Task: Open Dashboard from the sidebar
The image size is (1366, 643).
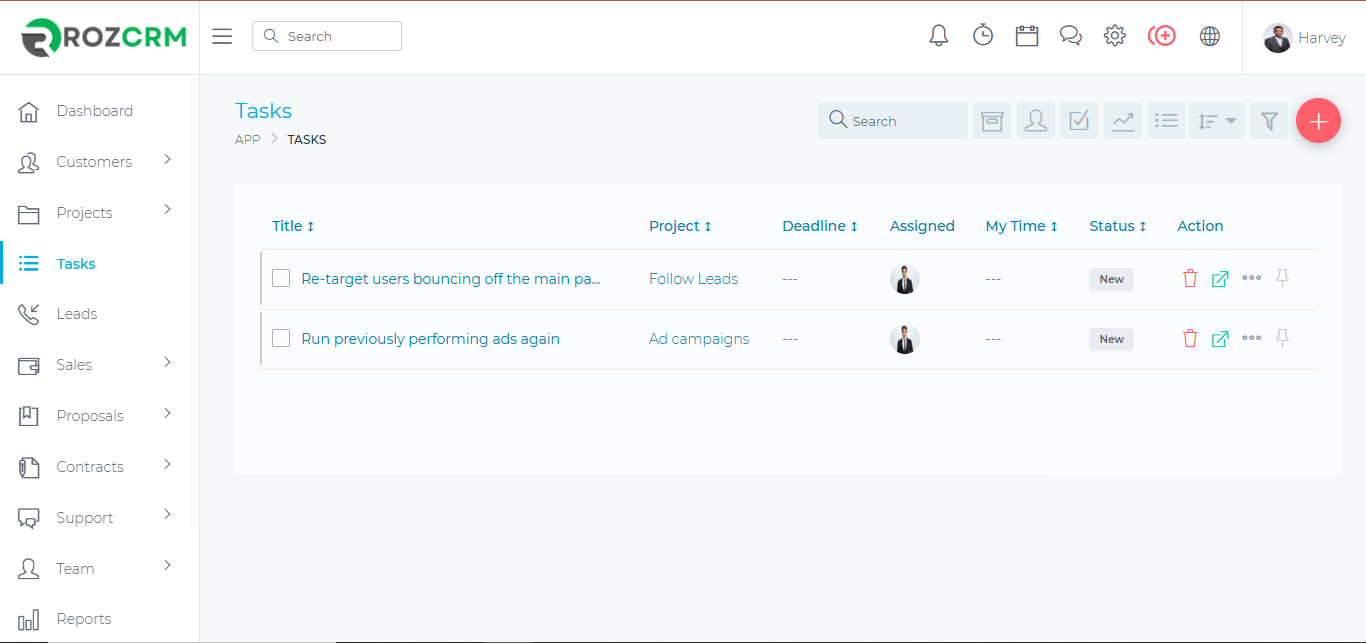Action: [x=94, y=111]
